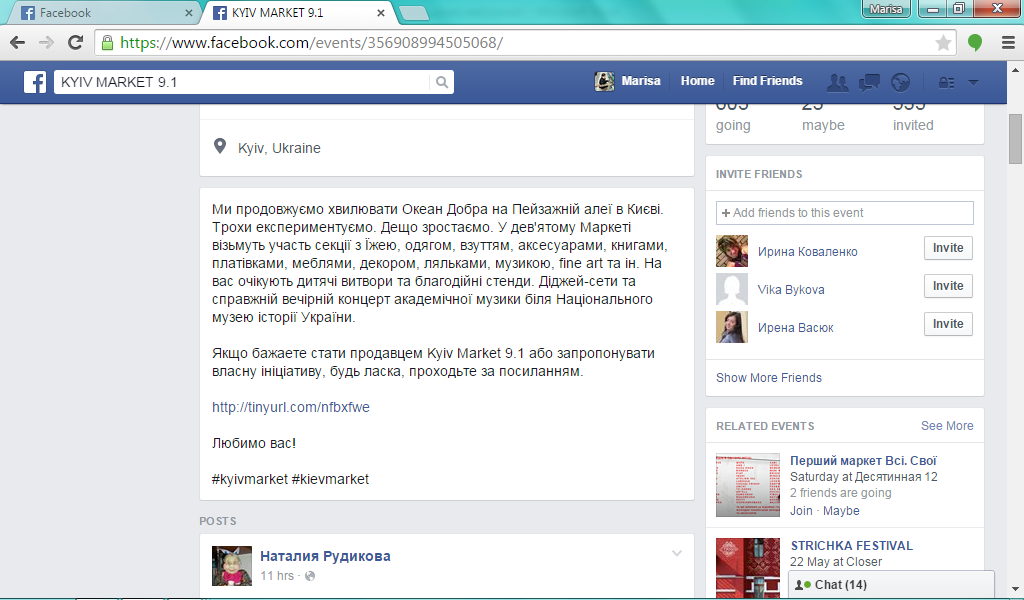Open Наталия Рудикова post avatar

point(232,566)
